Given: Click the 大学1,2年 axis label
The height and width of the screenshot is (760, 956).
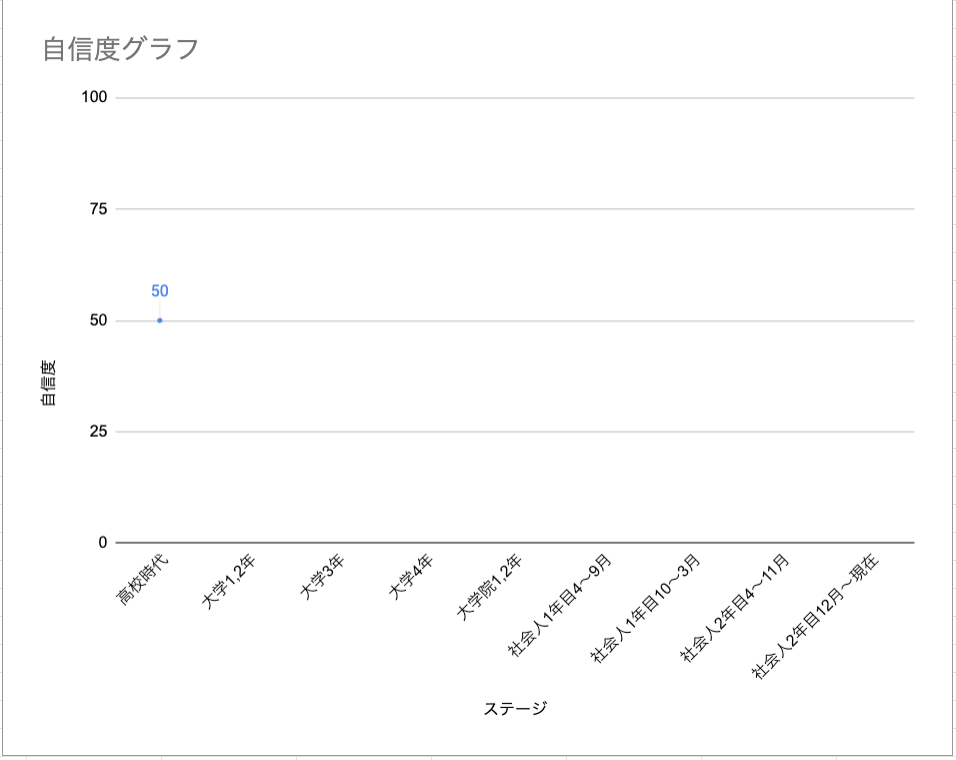Looking at the screenshot, I should pos(229,582).
